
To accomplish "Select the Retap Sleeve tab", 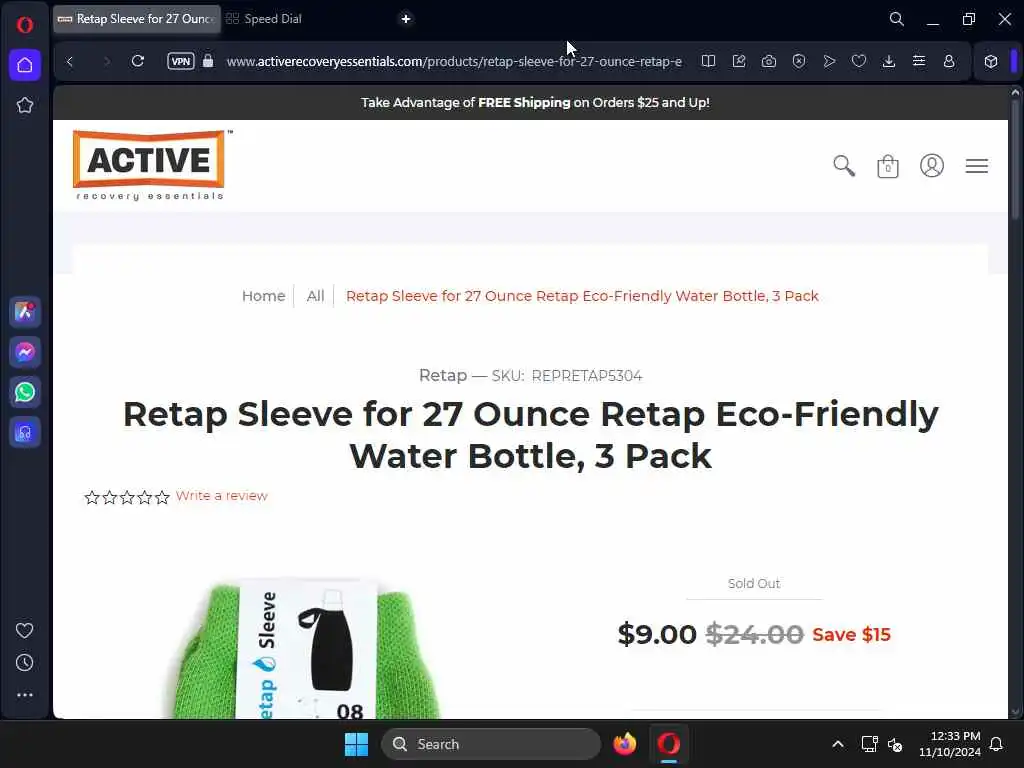I will 136,19.
